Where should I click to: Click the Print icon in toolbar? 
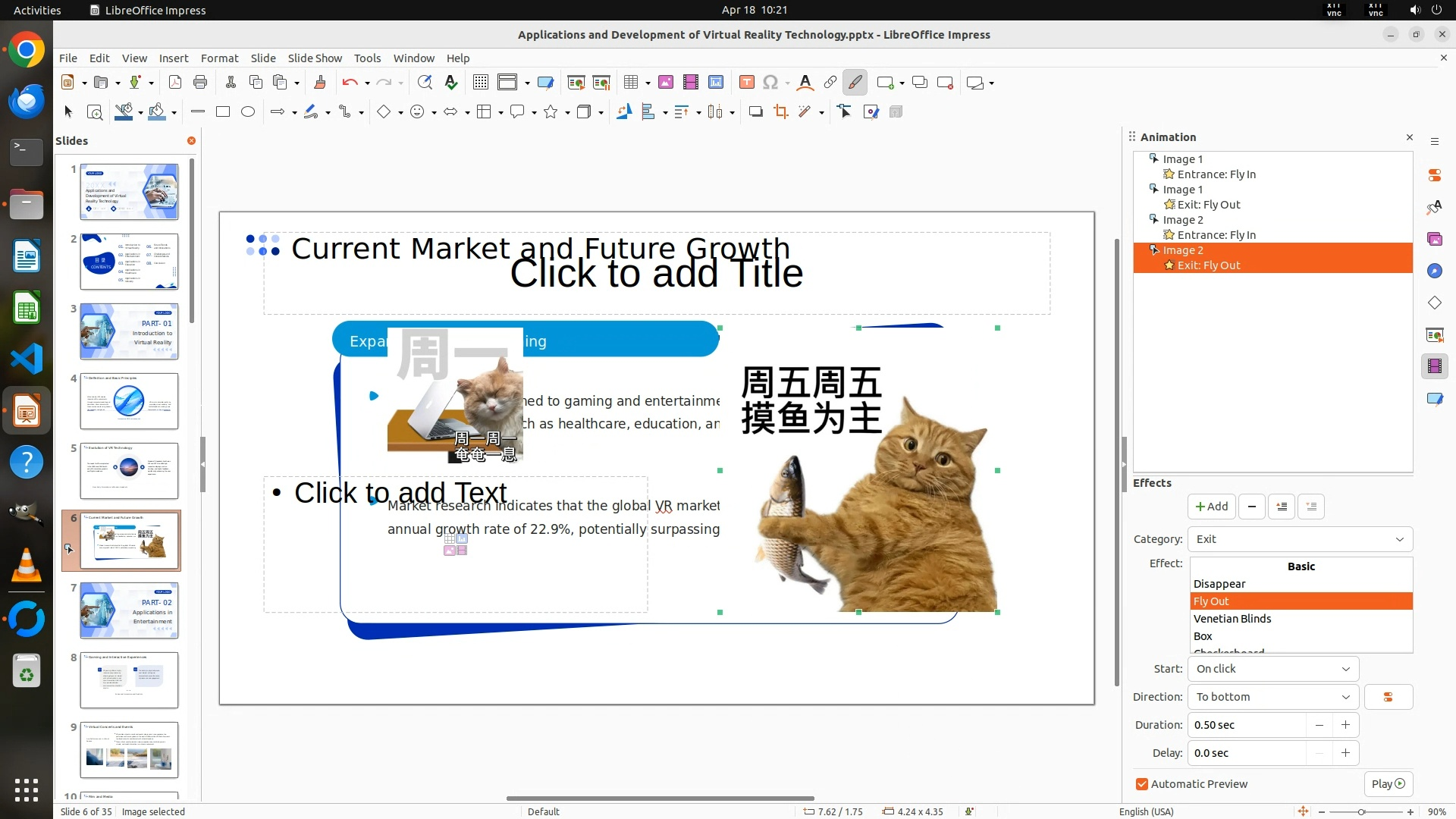(200, 83)
